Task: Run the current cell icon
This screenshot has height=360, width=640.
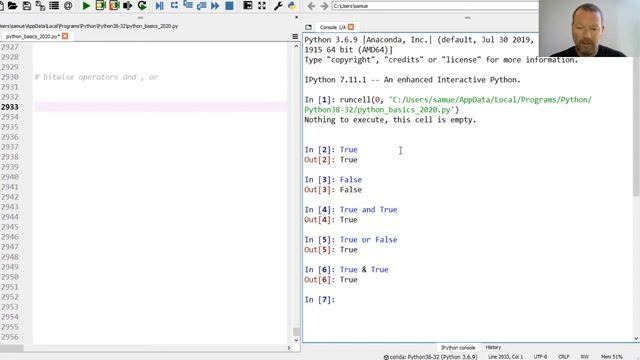Action: tap(100, 6)
